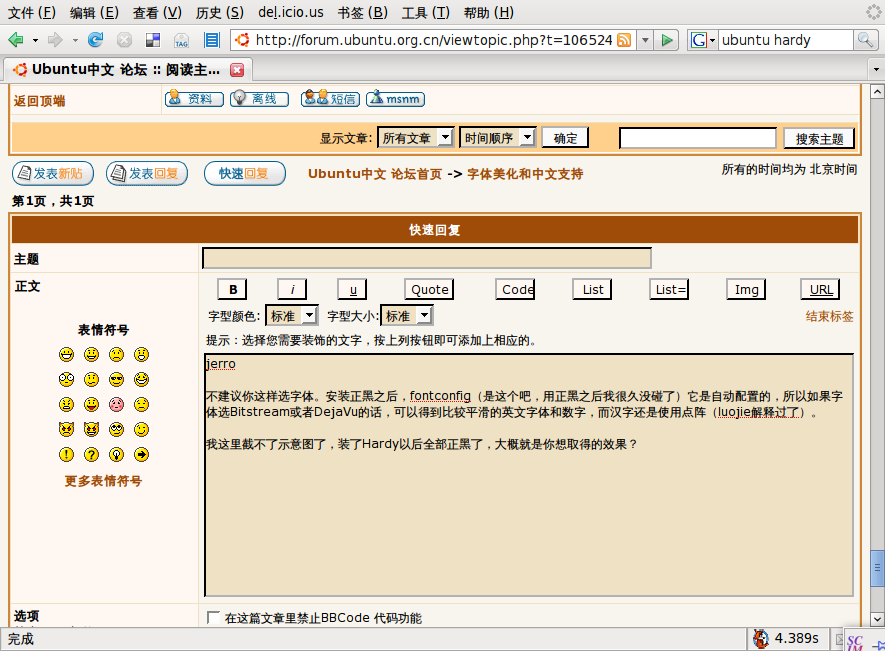
Task: Click the gray stop loading icon
Action: pyautogui.click(x=124, y=40)
